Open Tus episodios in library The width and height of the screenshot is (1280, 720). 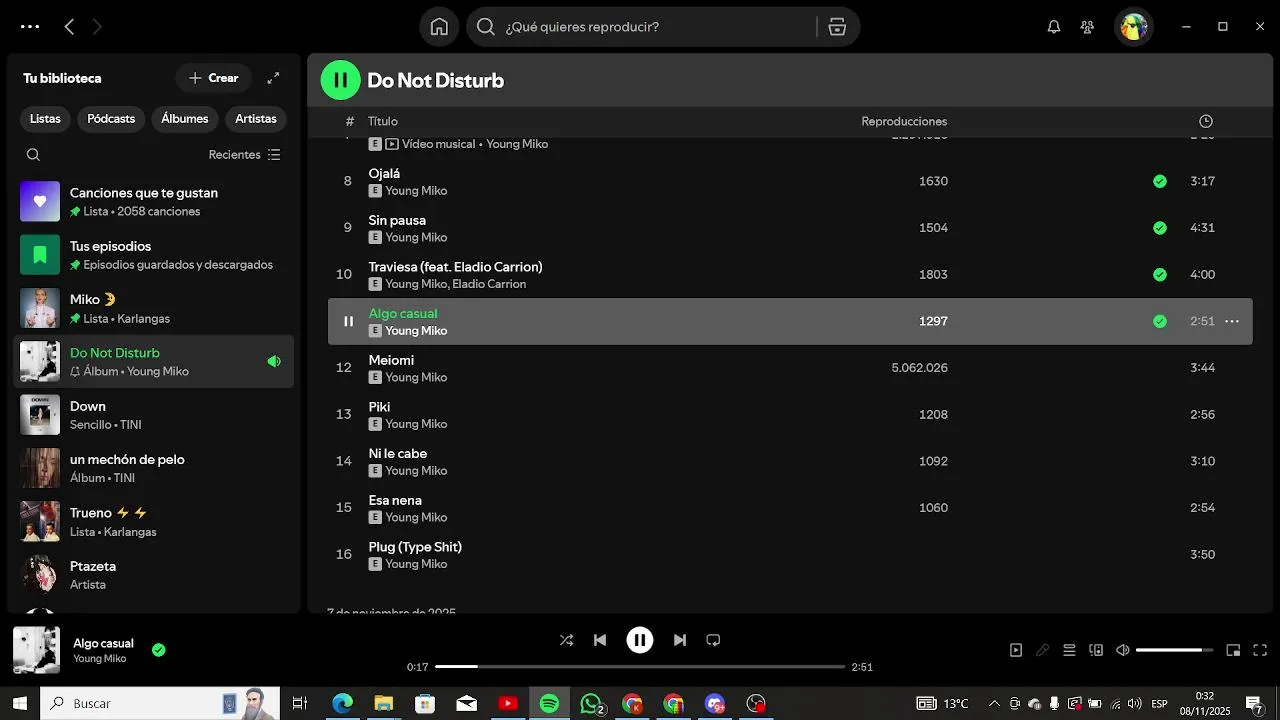(x=154, y=255)
